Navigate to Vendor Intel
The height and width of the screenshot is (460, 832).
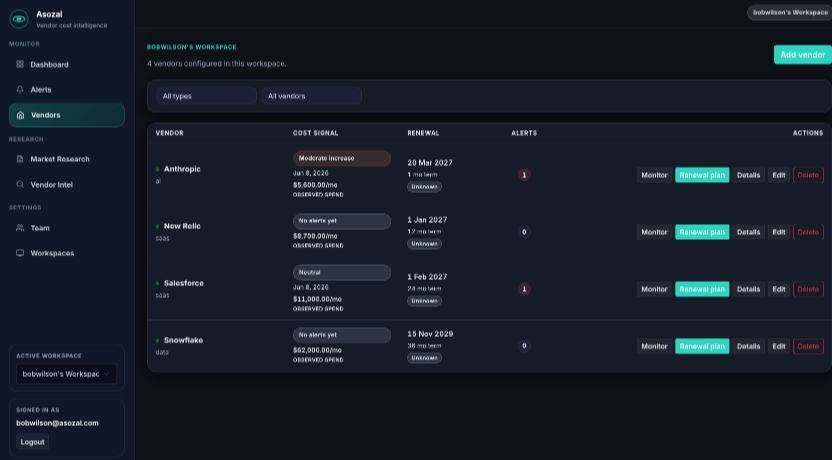tap(67, 185)
